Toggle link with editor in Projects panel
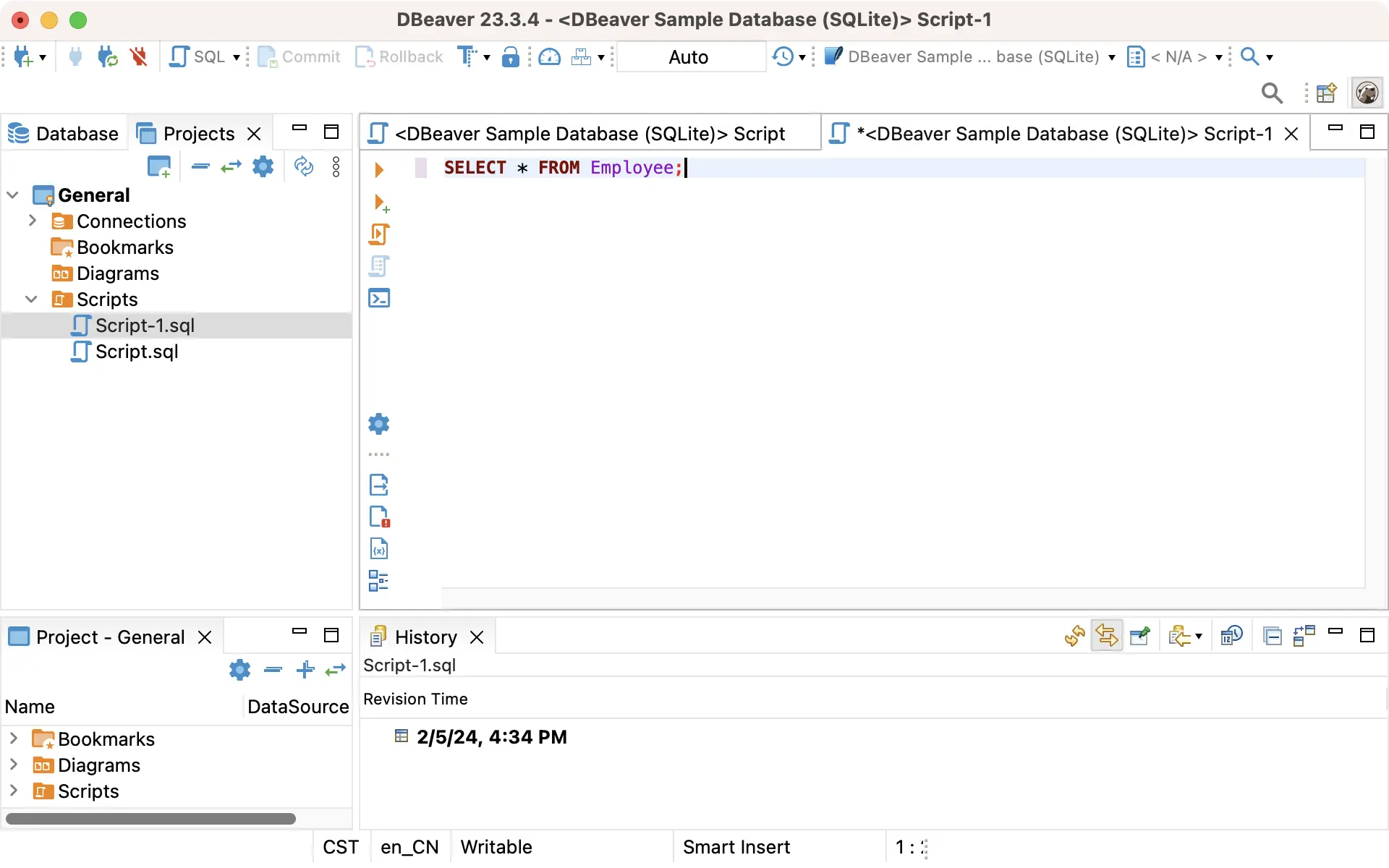Image resolution: width=1389 pixels, height=868 pixels. click(x=231, y=167)
